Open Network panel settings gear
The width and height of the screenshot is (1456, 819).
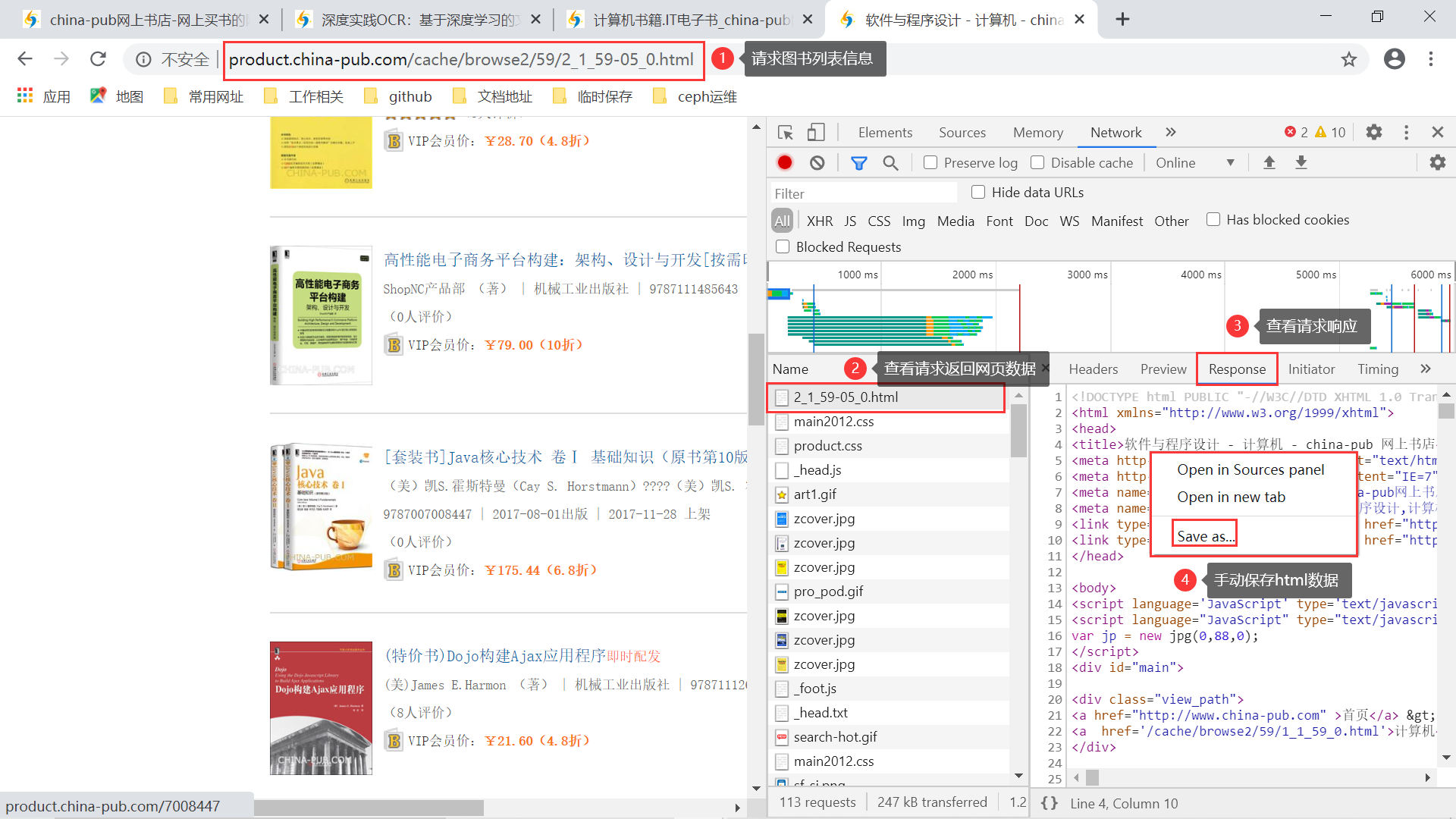pos(1437,162)
